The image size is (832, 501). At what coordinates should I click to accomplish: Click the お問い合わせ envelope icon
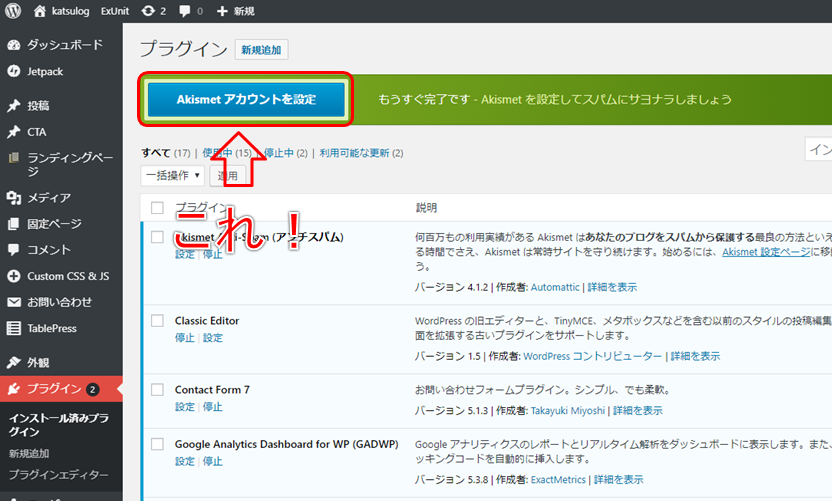14,302
